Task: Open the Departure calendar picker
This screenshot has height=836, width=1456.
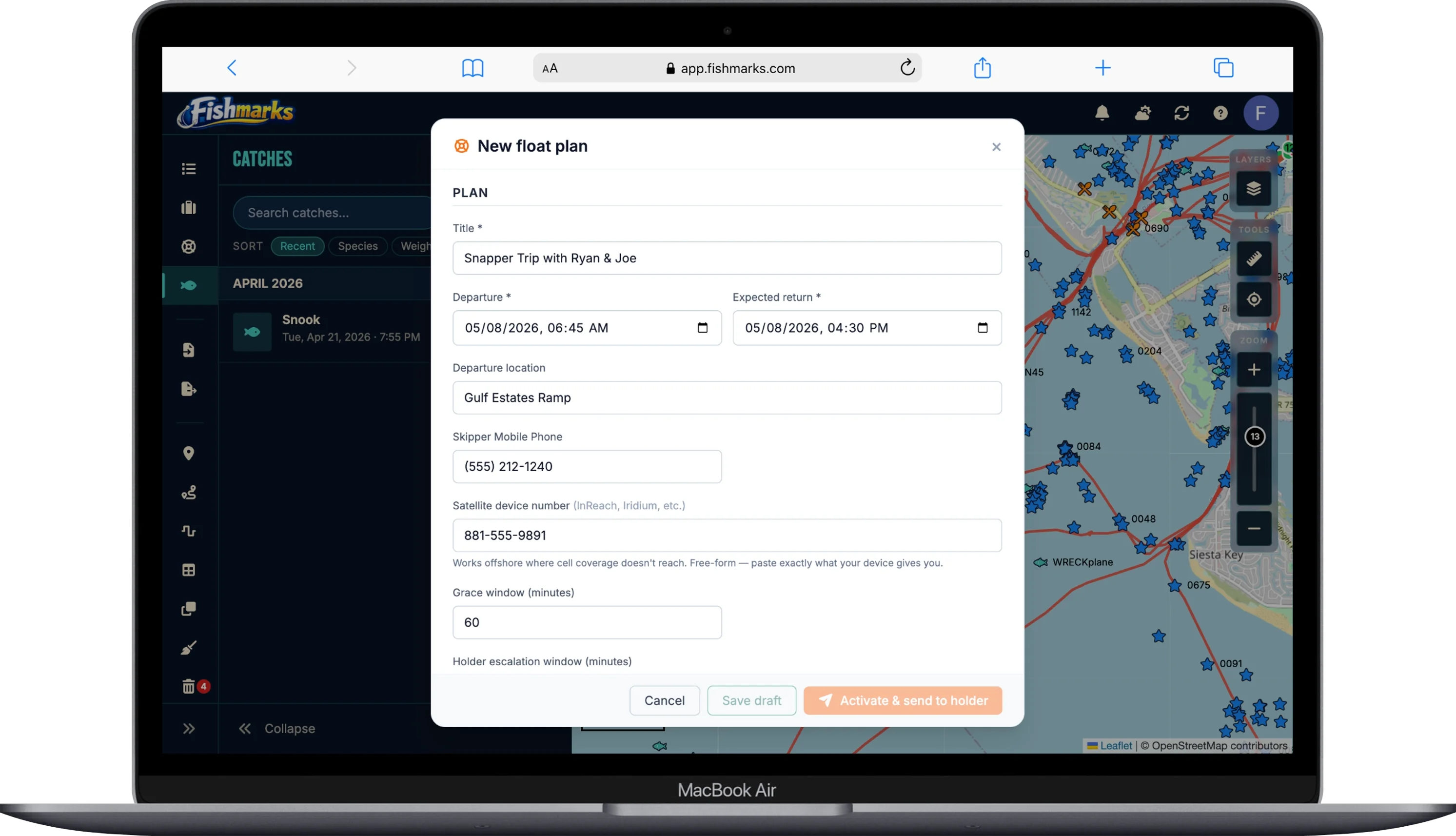Action: click(x=702, y=328)
